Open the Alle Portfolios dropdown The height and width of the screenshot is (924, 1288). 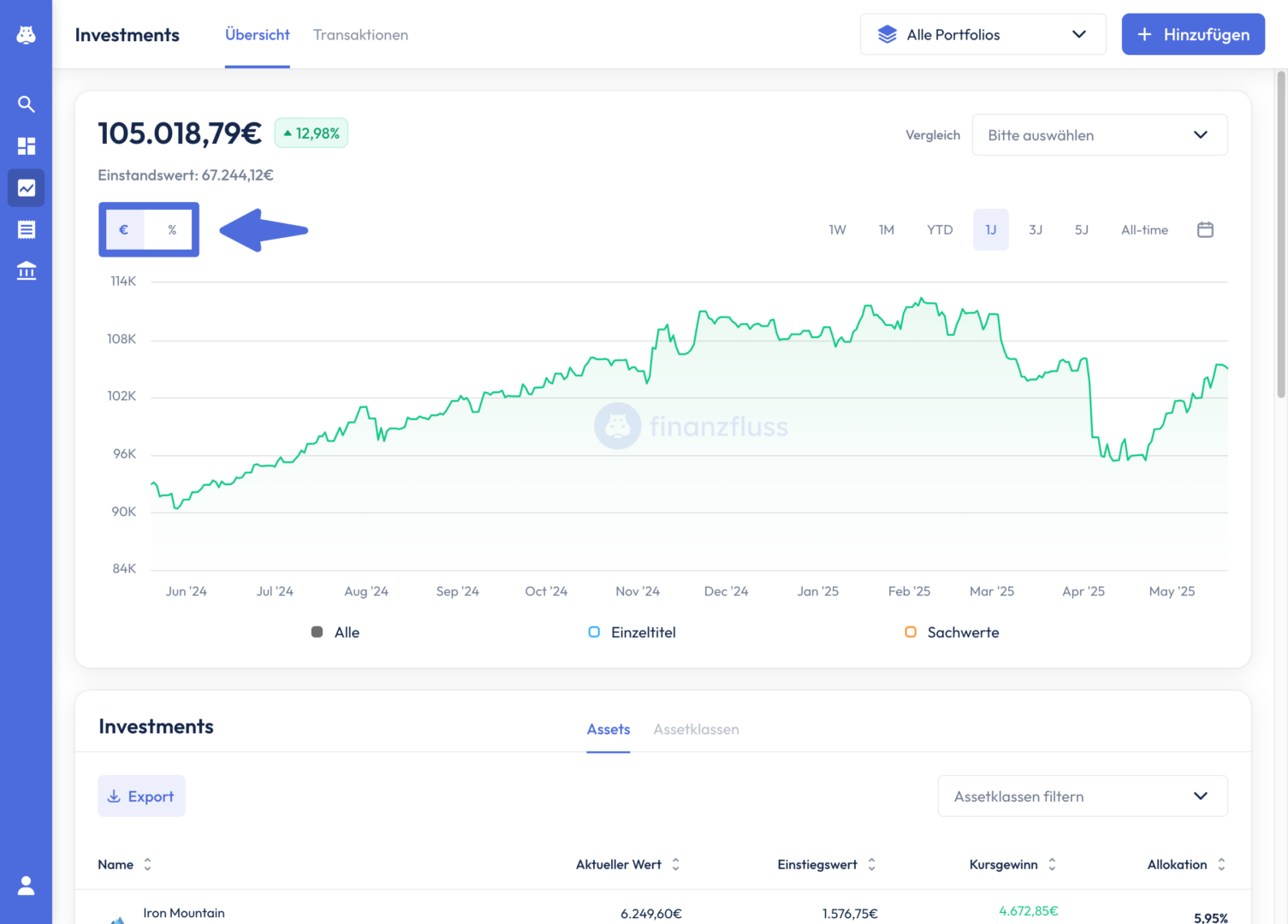tap(982, 34)
